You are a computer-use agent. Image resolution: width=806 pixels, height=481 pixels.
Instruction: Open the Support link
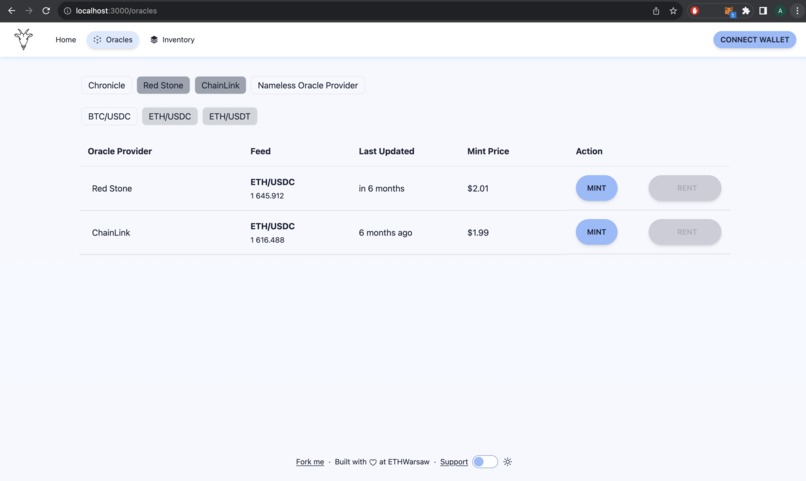pyautogui.click(x=454, y=462)
